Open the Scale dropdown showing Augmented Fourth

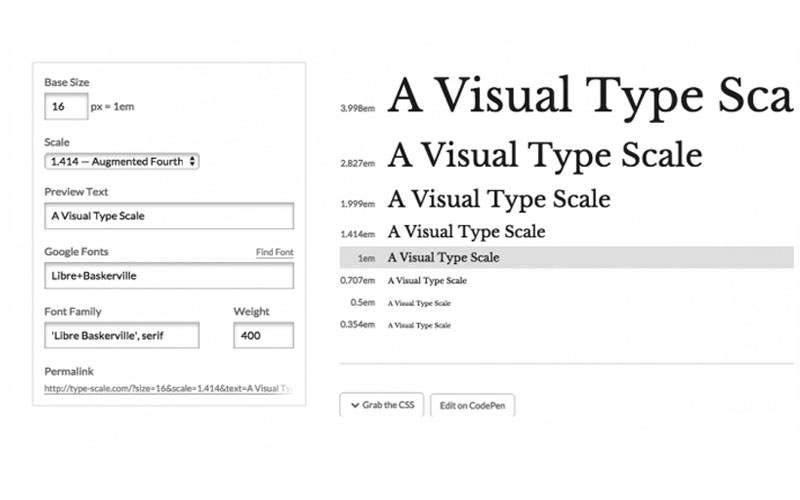121,161
